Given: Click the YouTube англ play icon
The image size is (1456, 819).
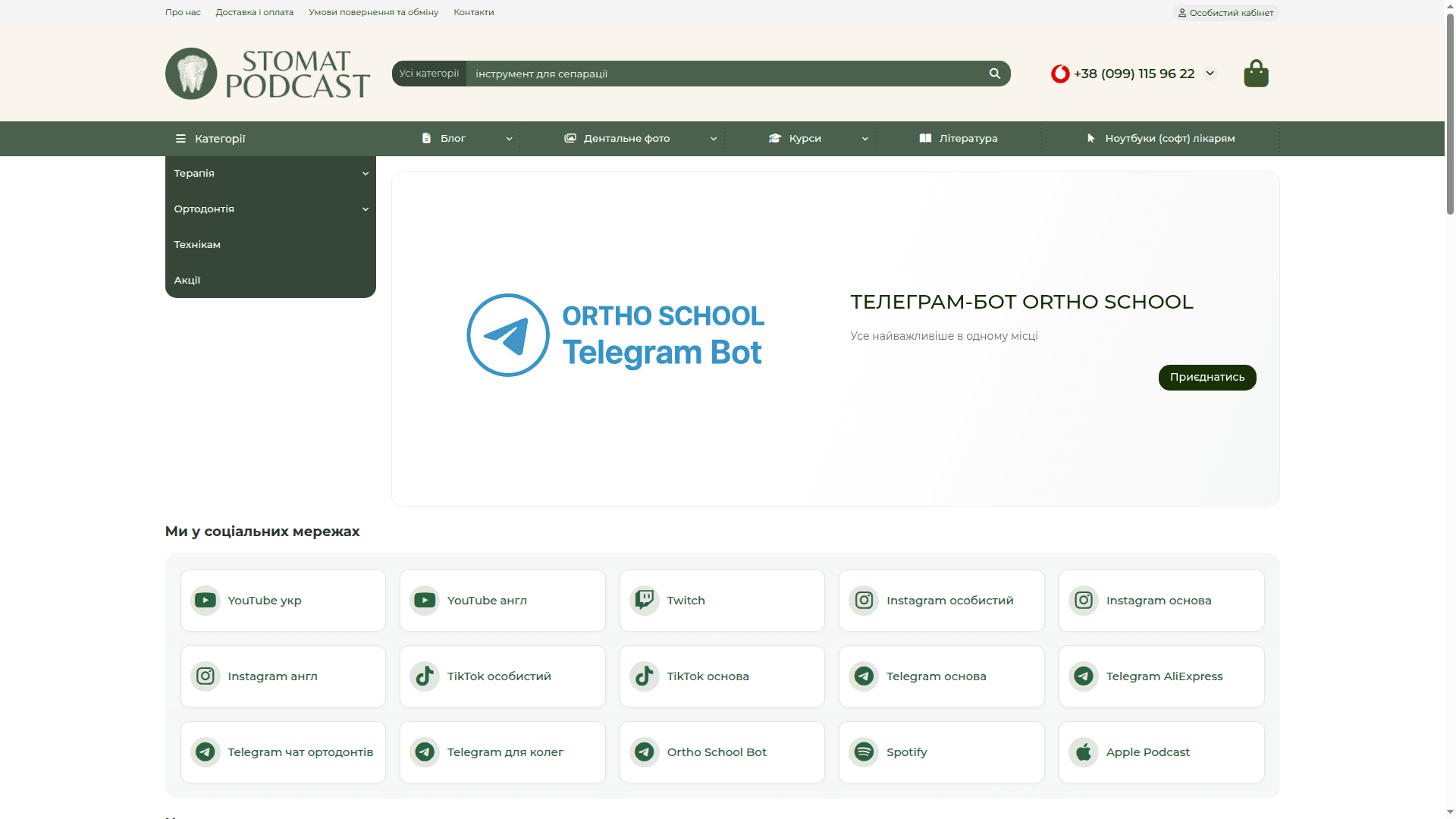Looking at the screenshot, I should tap(425, 601).
